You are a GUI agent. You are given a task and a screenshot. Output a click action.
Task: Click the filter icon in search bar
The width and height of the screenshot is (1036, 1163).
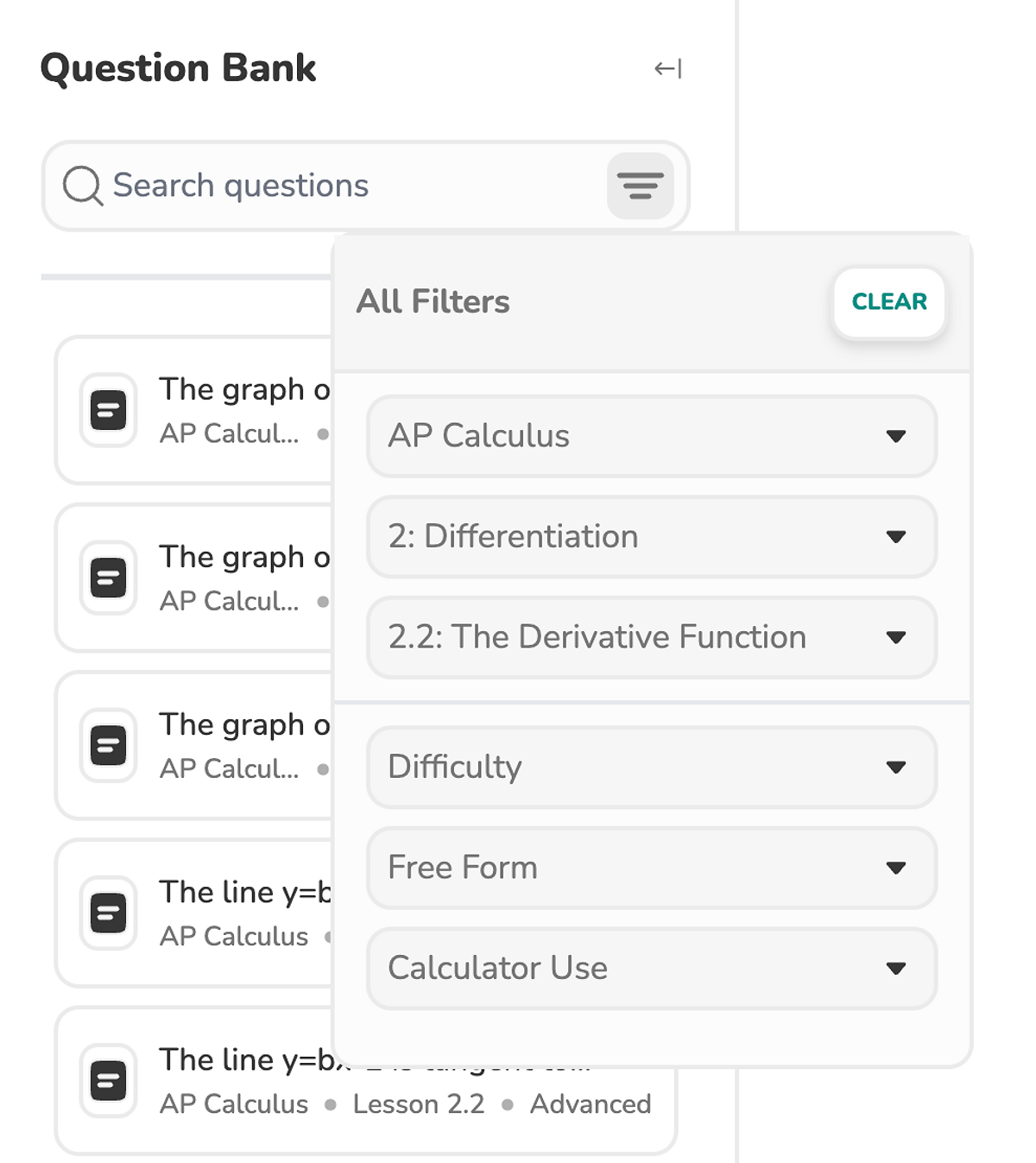[x=640, y=186]
